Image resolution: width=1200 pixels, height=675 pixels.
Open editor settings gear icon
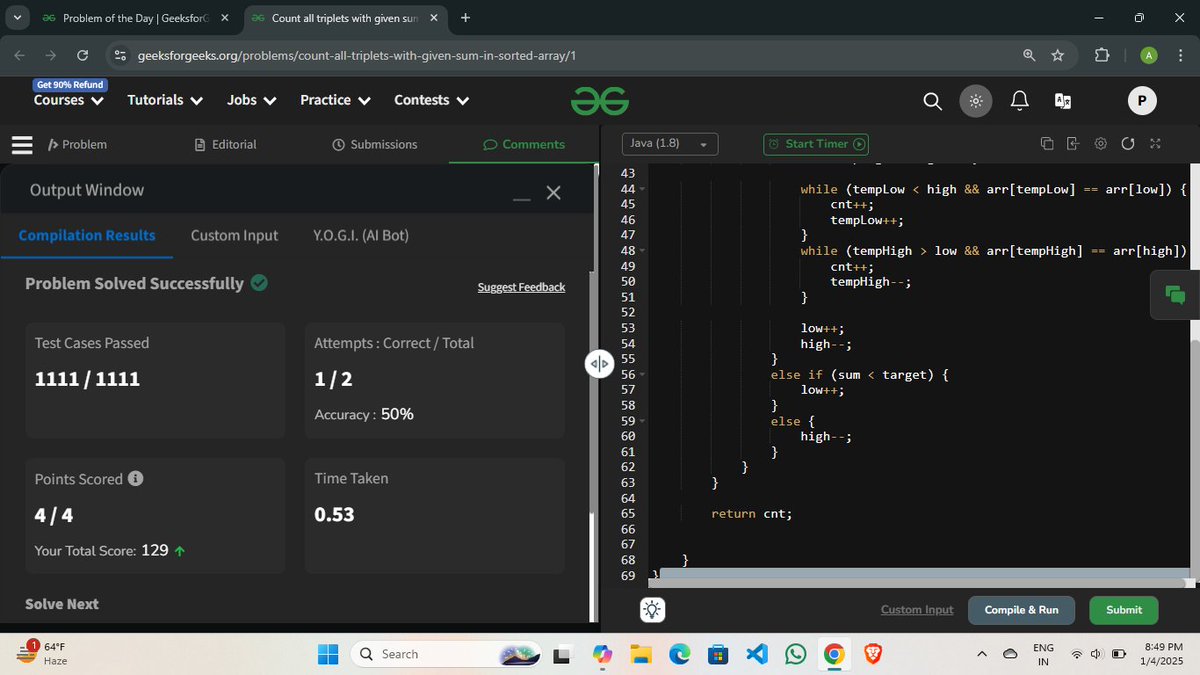point(1101,144)
